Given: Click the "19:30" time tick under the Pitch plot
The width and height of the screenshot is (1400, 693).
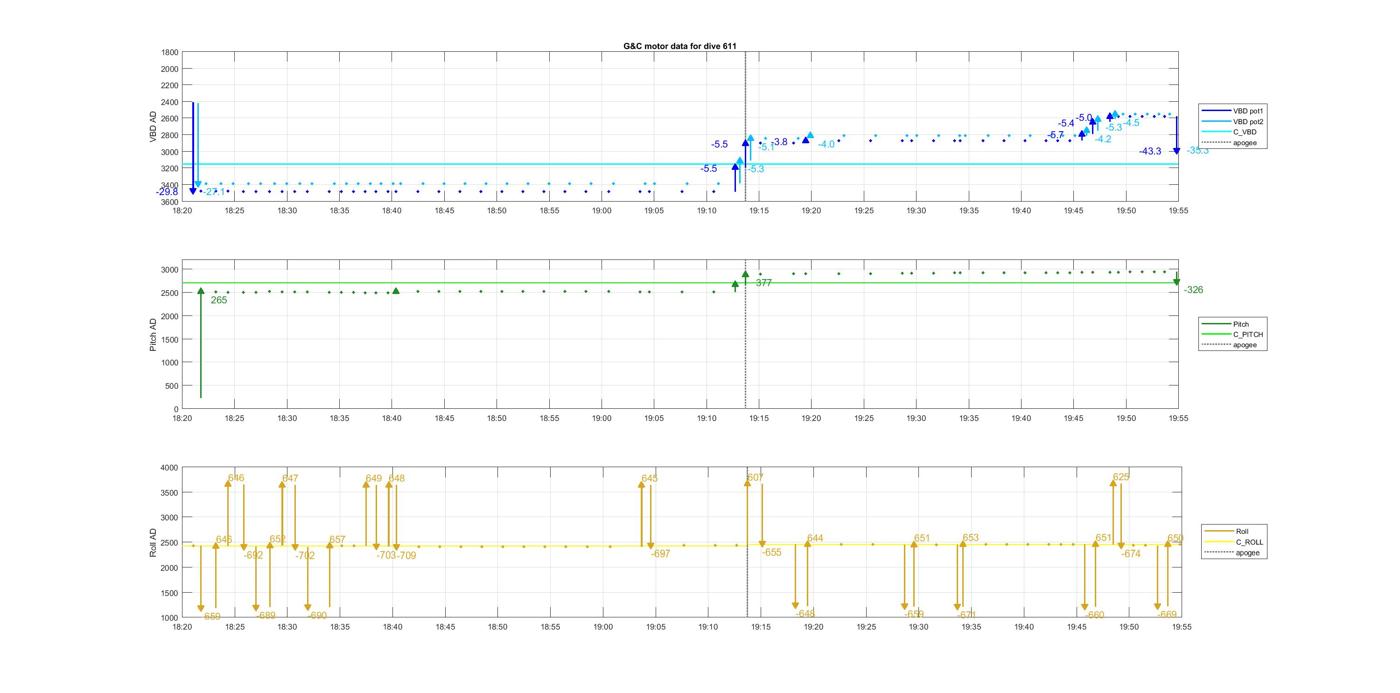Looking at the screenshot, I should tap(917, 419).
